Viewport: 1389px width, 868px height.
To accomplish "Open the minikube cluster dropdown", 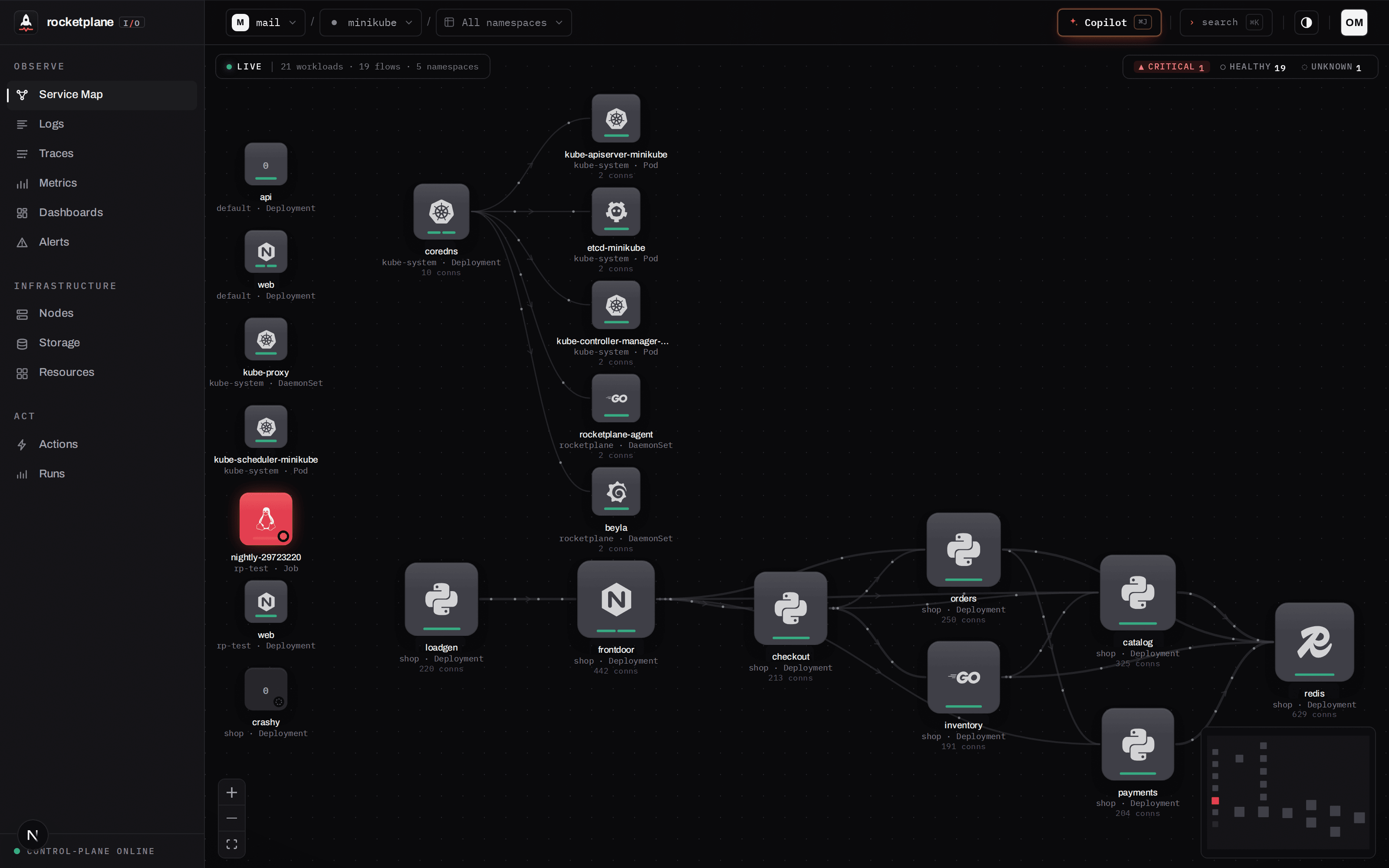I will point(371,23).
